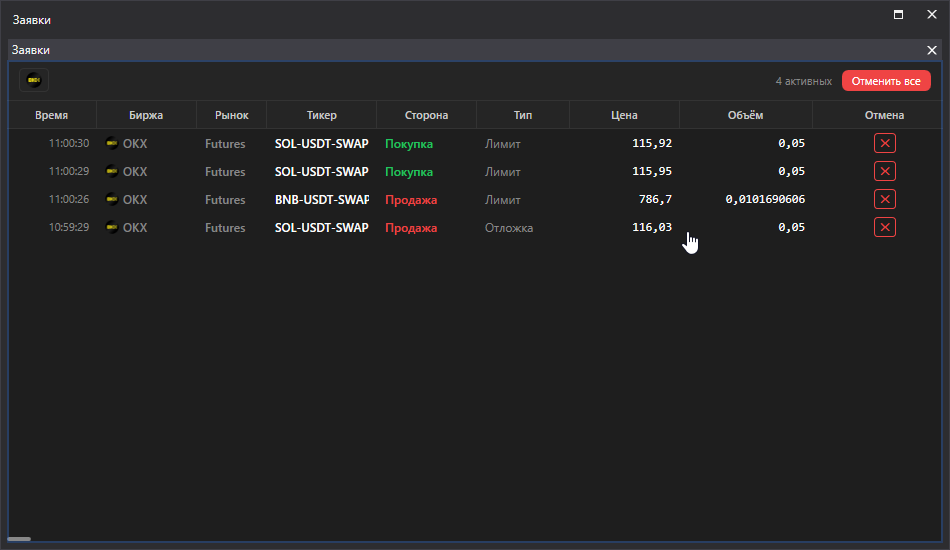Viewport: 950px width, 550px height.
Task: Sort orders by Время column
Action: pyautogui.click(x=52, y=115)
